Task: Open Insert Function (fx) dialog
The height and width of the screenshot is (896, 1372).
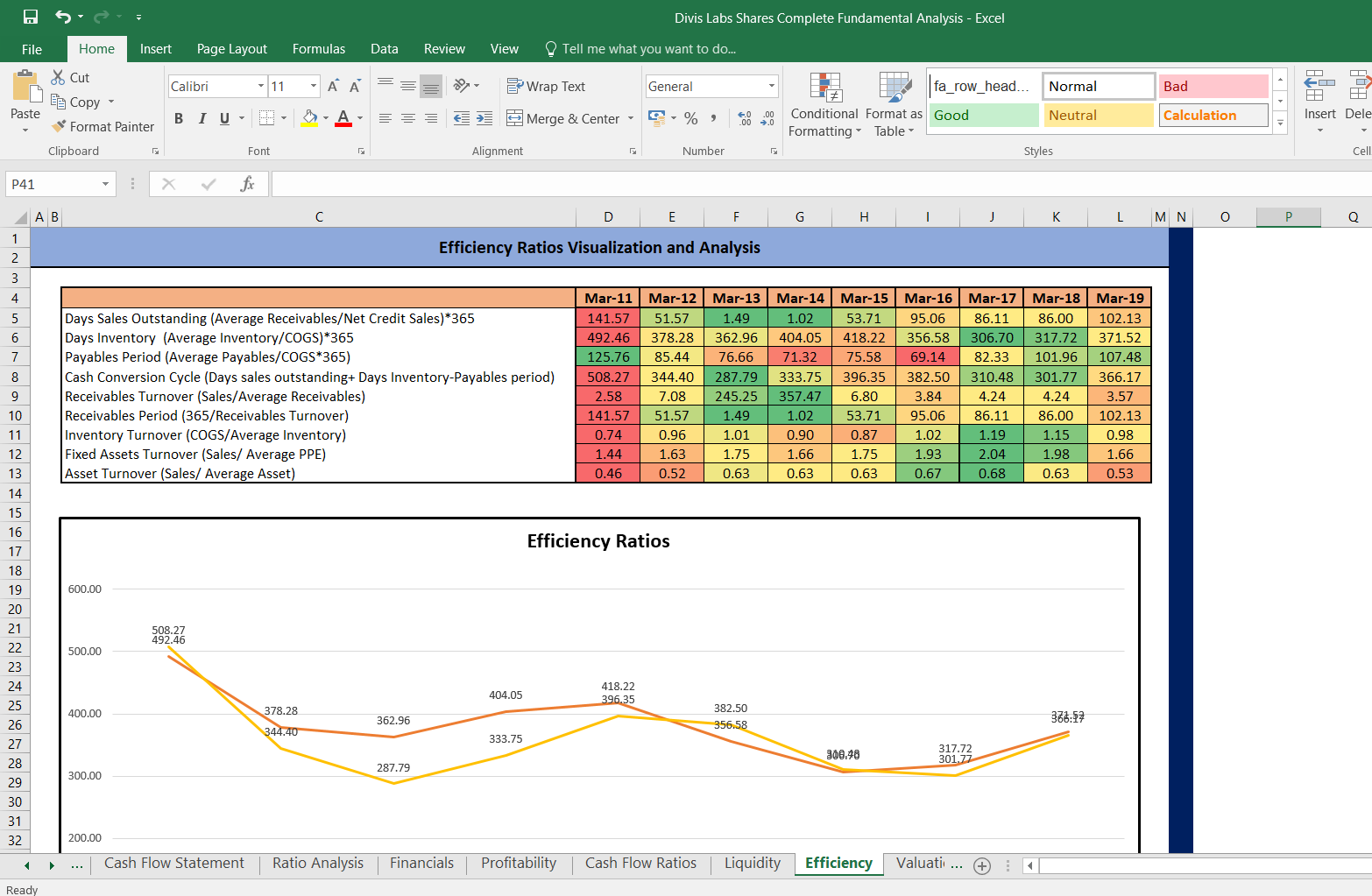Action: pyautogui.click(x=247, y=184)
